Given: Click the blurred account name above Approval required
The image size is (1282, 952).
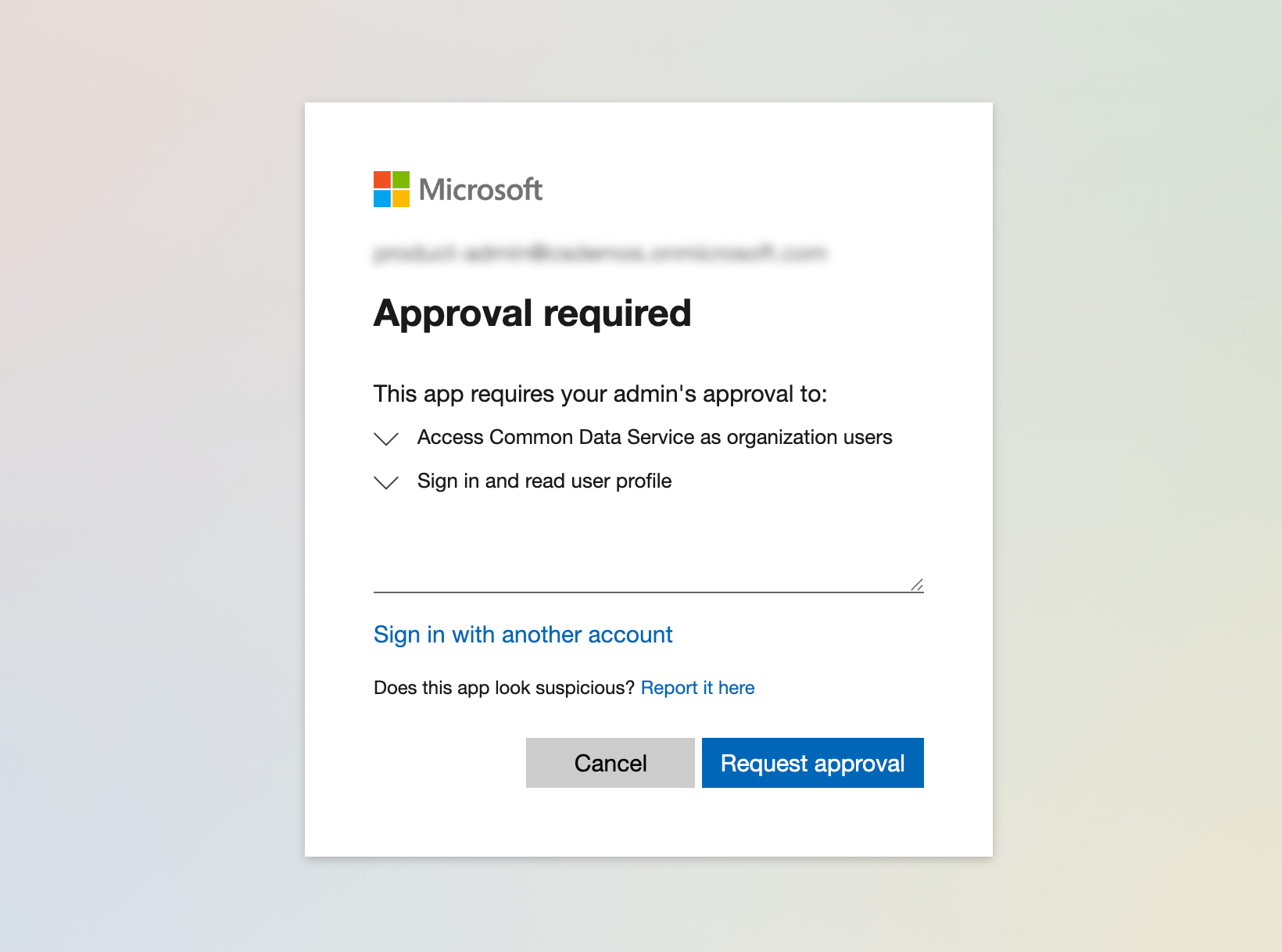Looking at the screenshot, I should (x=602, y=253).
